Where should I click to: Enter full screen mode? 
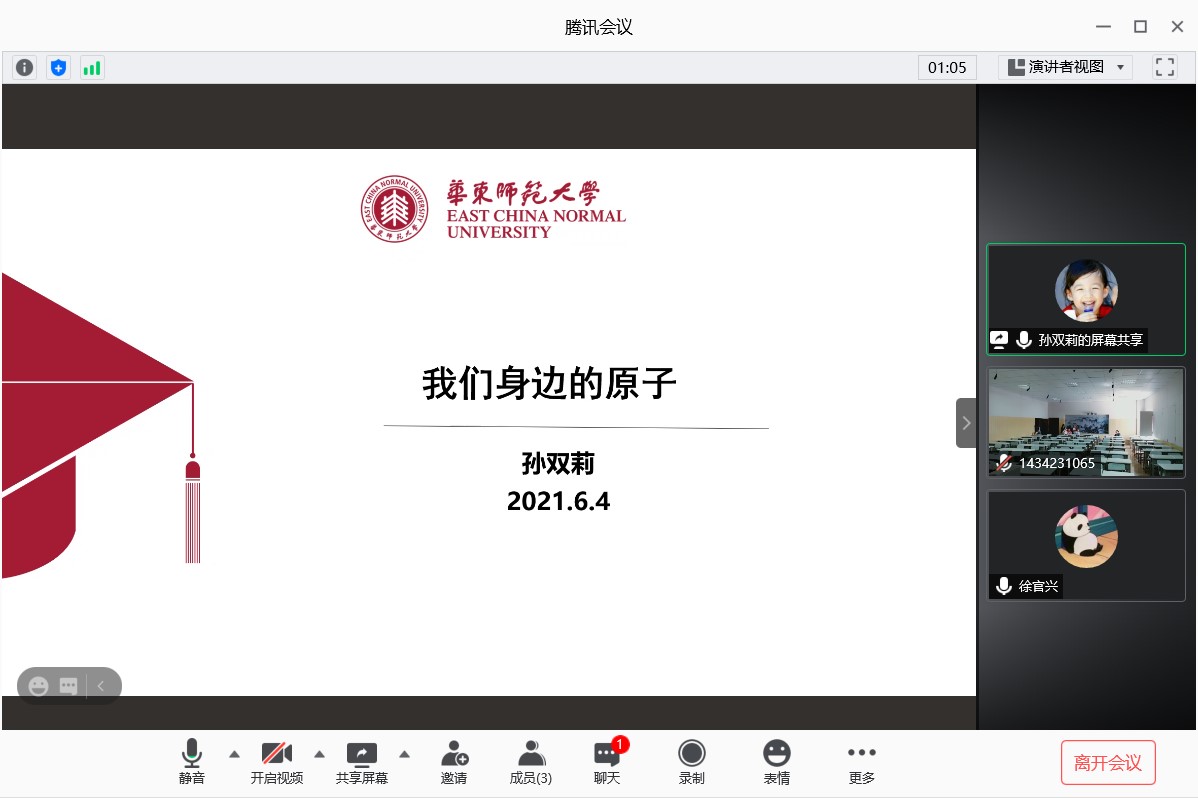point(1164,67)
